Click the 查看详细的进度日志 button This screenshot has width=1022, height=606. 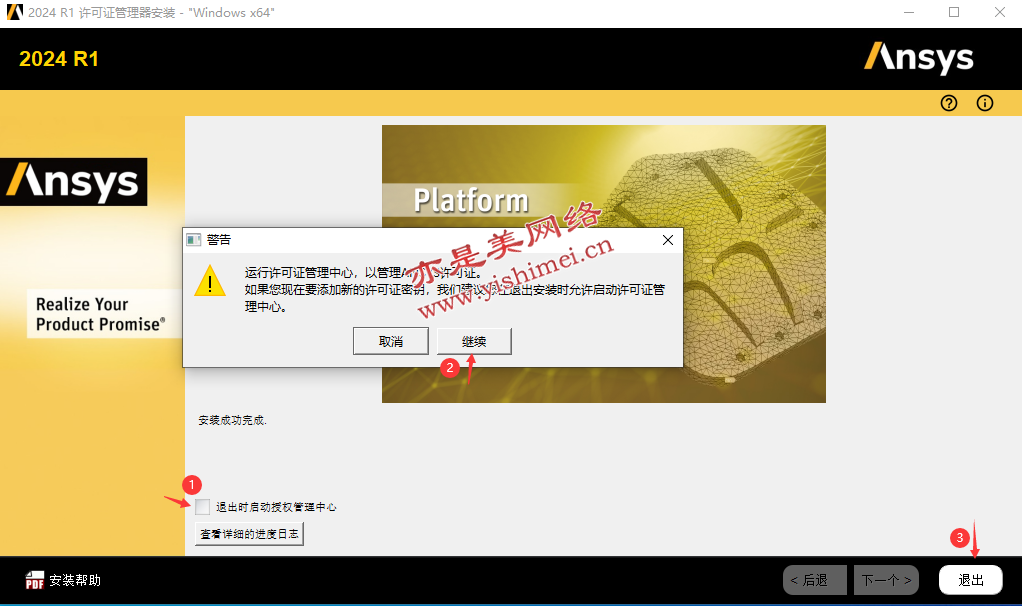point(249,534)
